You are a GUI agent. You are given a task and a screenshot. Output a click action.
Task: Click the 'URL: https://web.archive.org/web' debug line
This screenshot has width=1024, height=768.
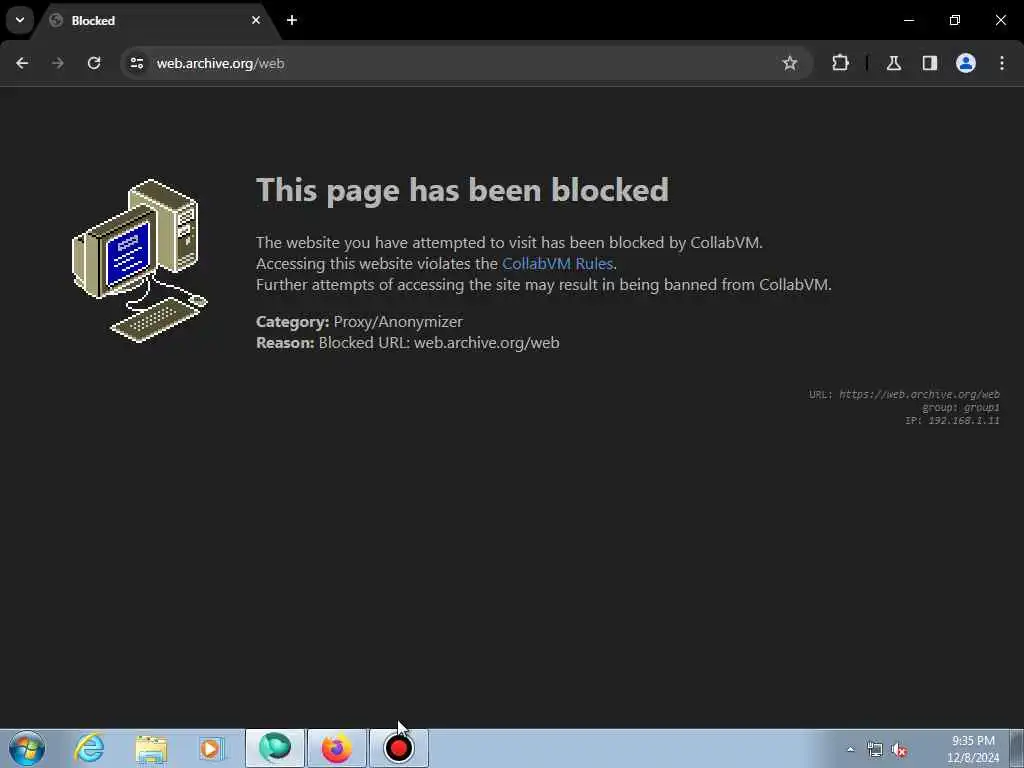pos(904,394)
